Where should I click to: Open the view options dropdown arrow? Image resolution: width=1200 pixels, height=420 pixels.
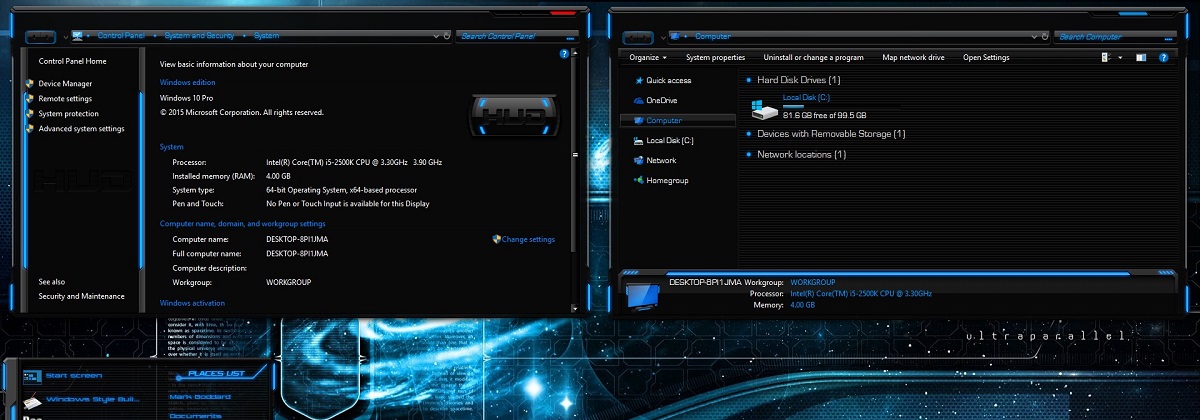point(1120,58)
